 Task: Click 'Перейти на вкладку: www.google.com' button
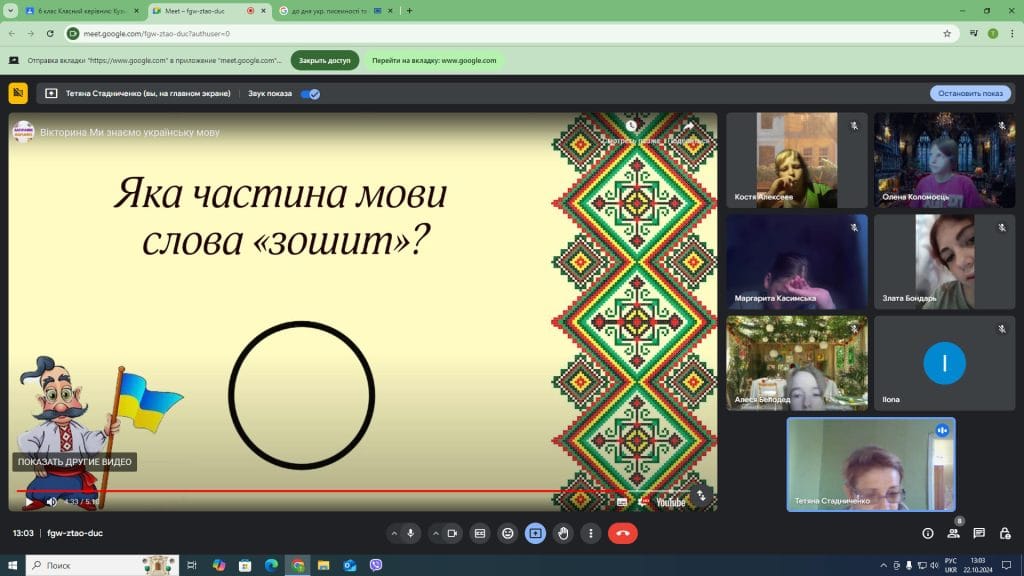tap(434, 60)
